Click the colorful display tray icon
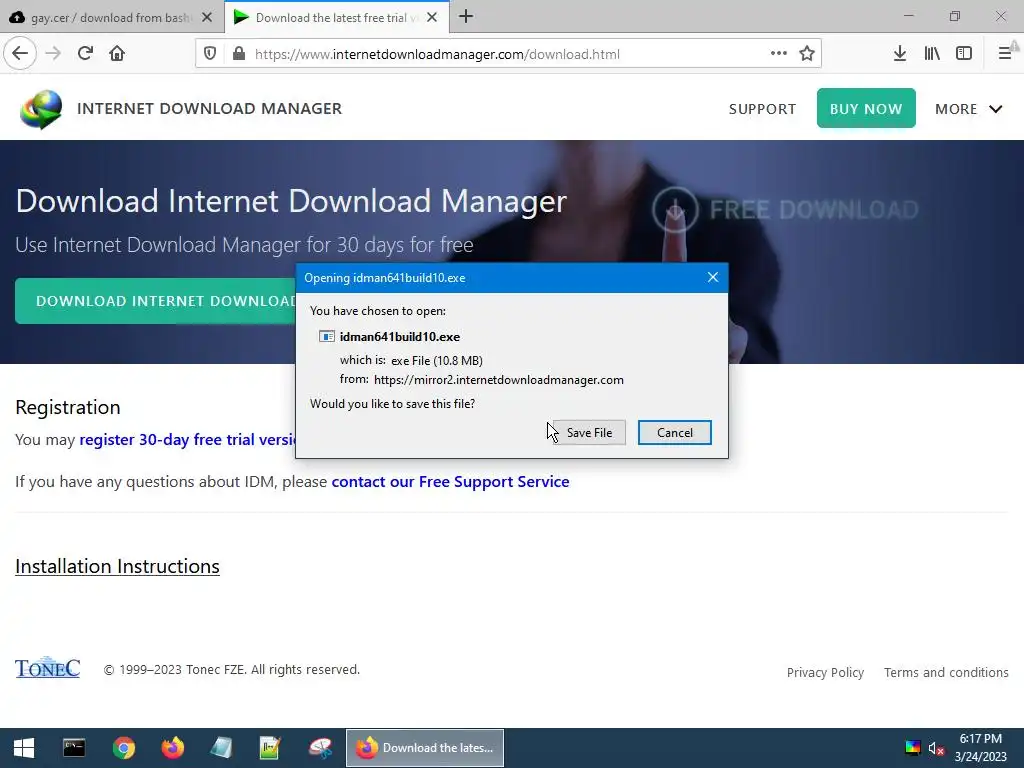 [x=912, y=748]
